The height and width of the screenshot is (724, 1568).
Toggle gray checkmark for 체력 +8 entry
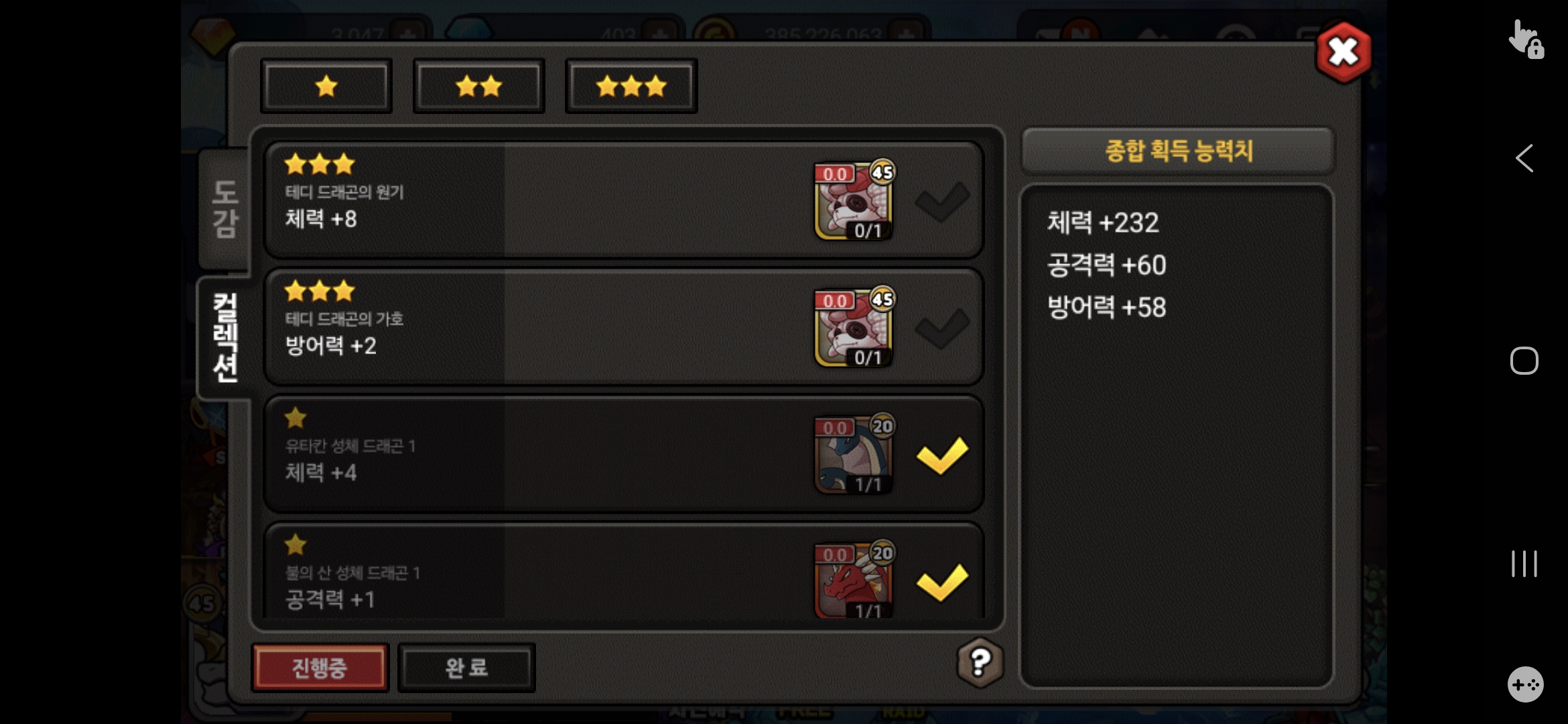click(x=942, y=200)
